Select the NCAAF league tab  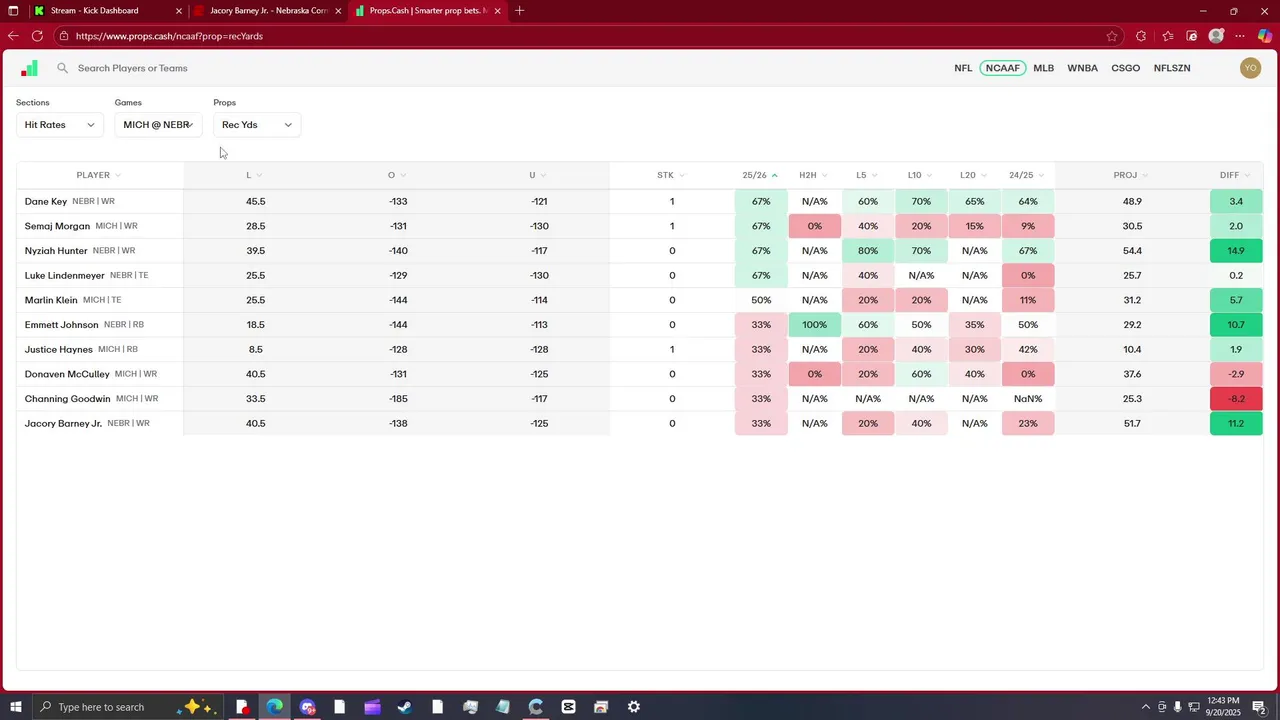pos(1003,68)
